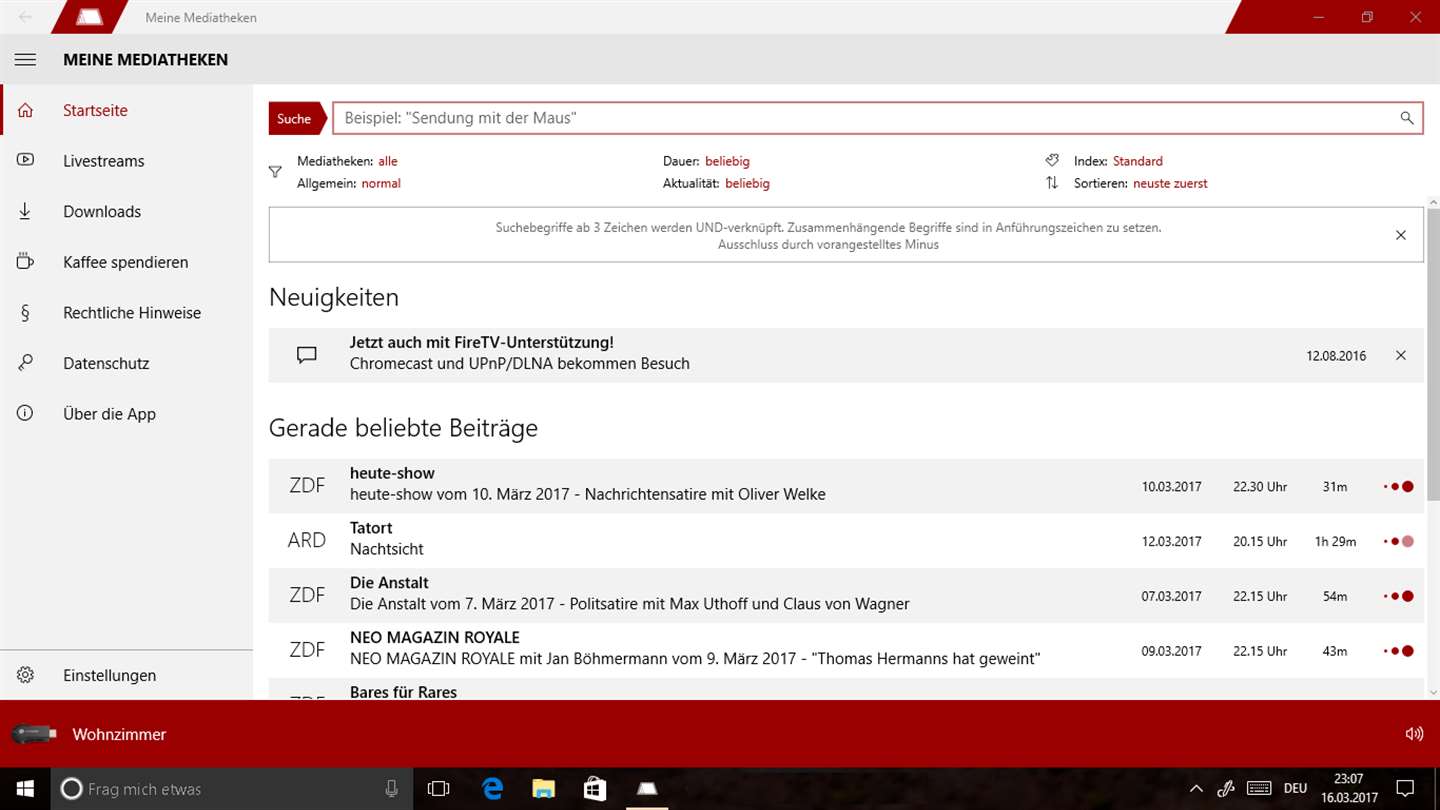Open the NEO MAGAZIN ROYALE entry

[846, 651]
